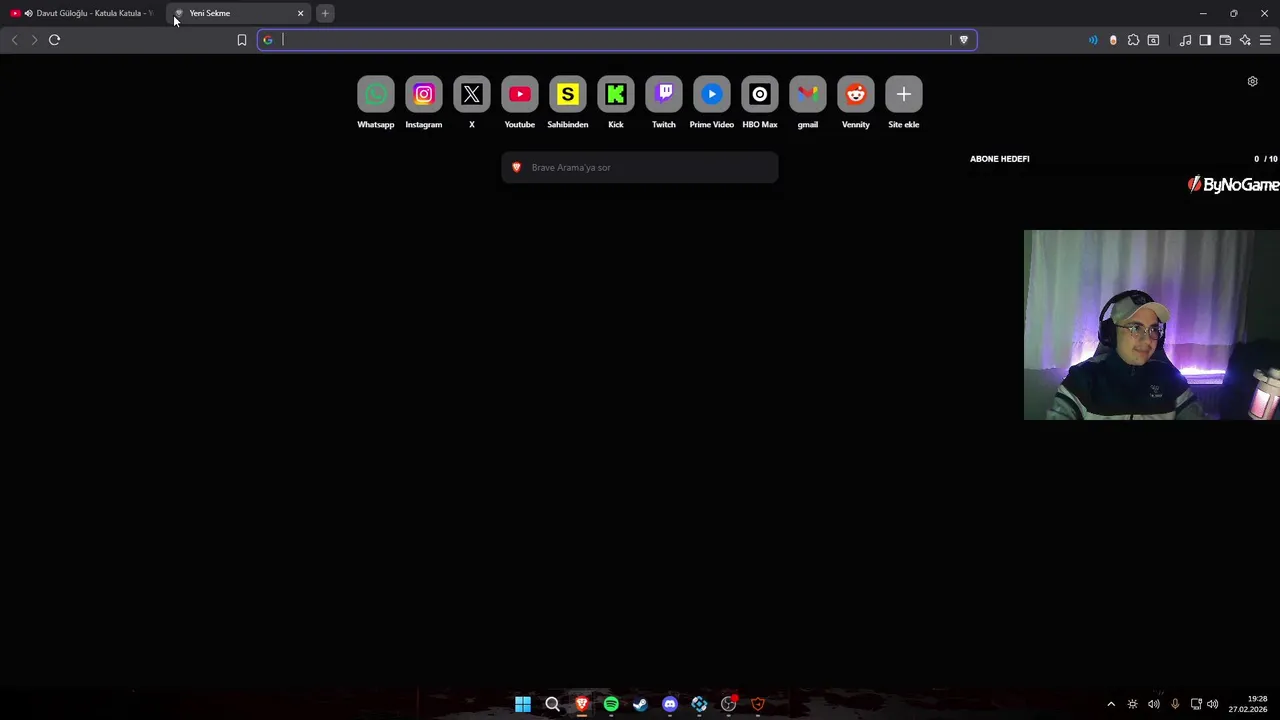
Task: Open Spotify from the taskbar
Action: tap(611, 704)
